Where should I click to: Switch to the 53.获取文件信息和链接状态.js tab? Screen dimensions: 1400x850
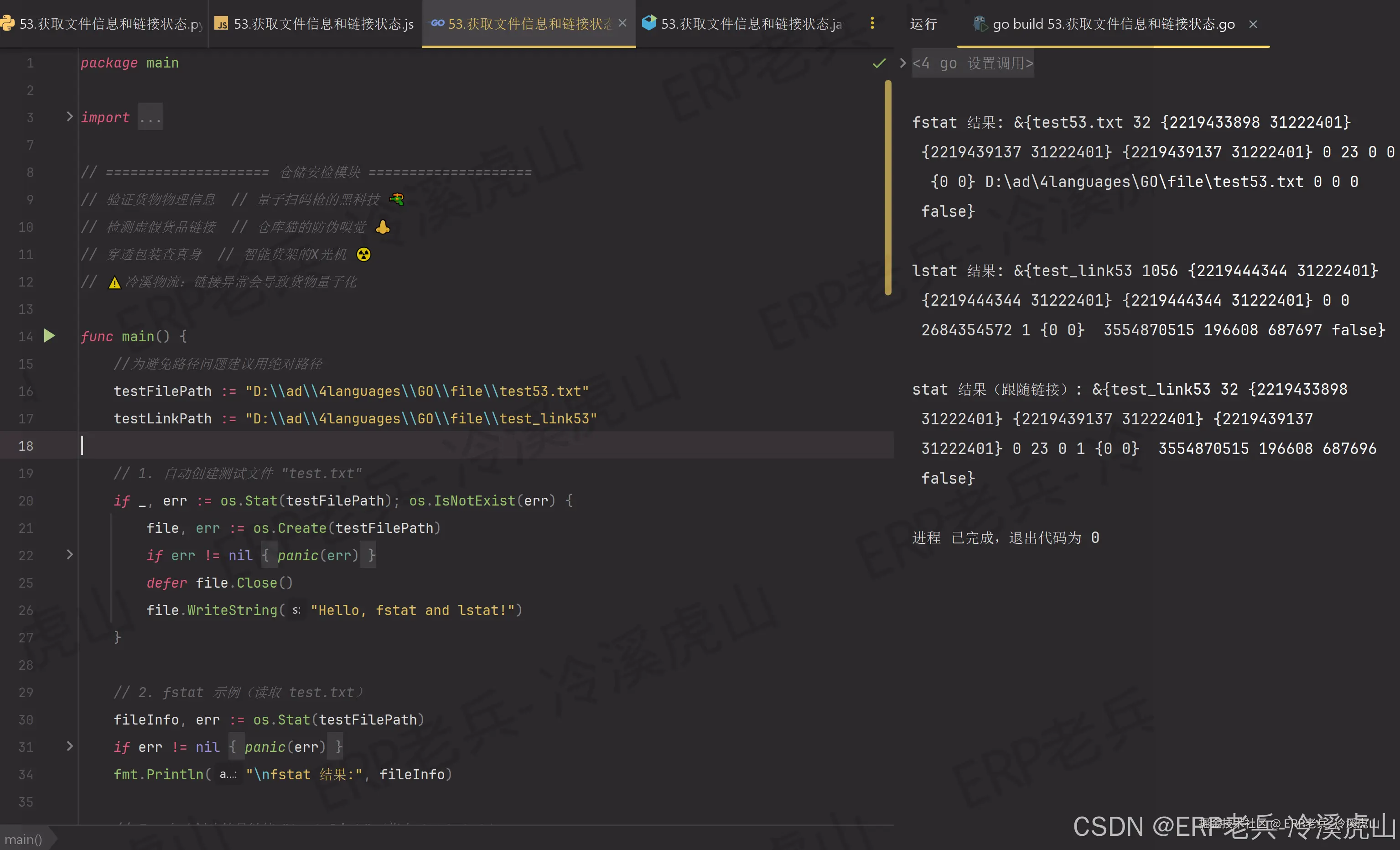pyautogui.click(x=323, y=24)
